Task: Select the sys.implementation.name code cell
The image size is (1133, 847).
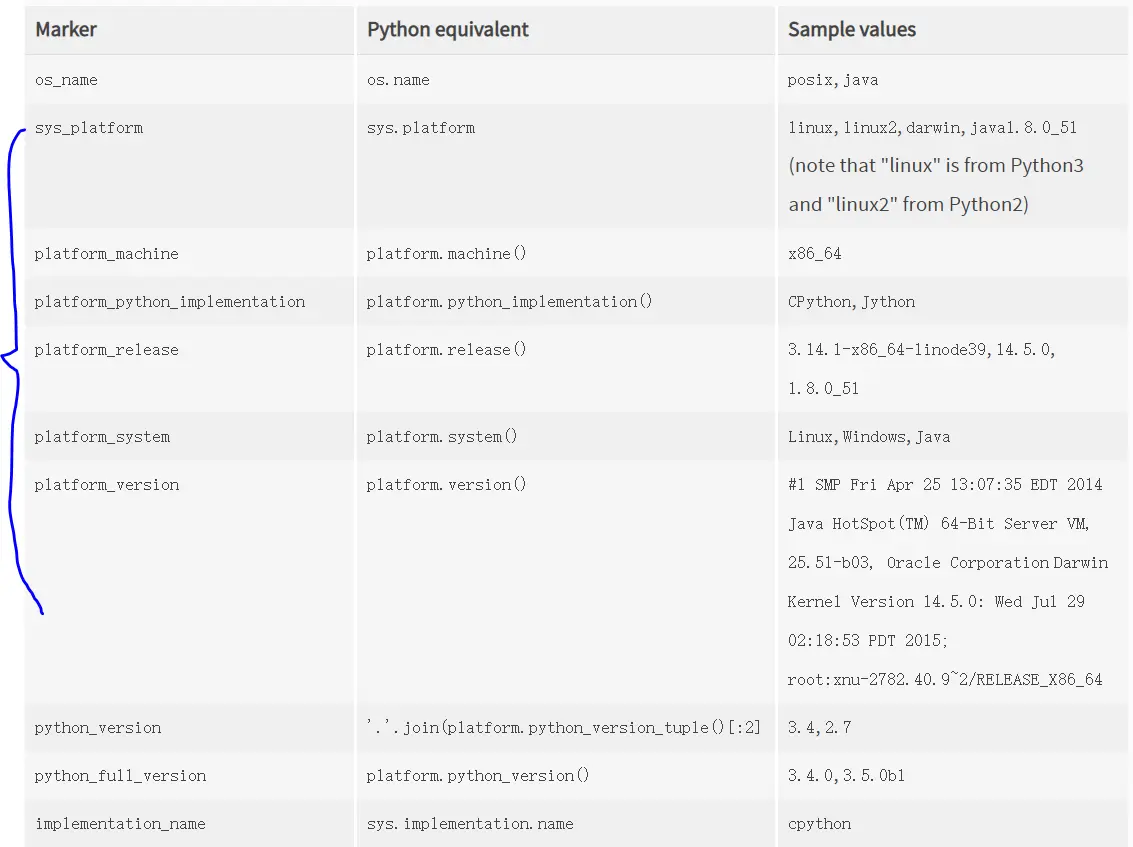Action: tap(470, 824)
